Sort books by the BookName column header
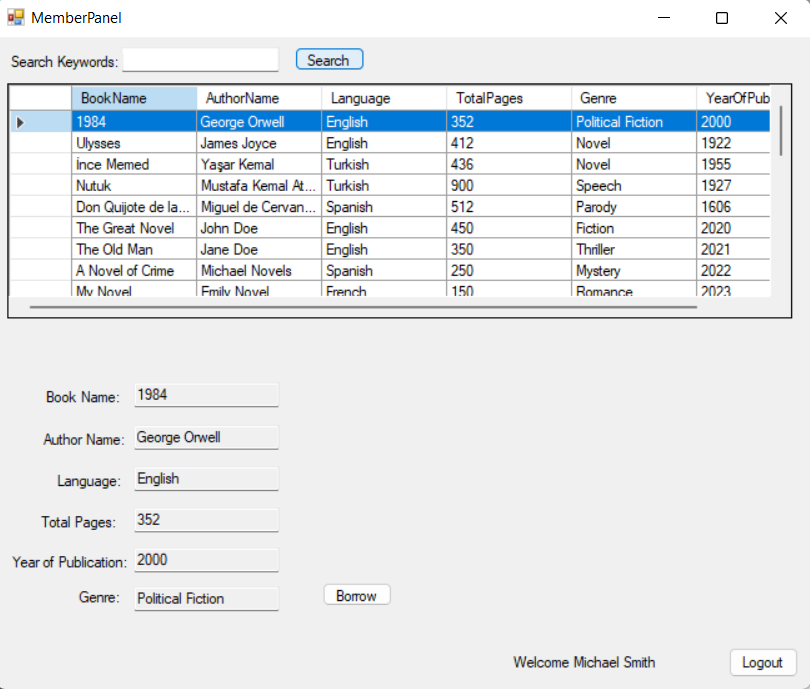 click(x=133, y=98)
